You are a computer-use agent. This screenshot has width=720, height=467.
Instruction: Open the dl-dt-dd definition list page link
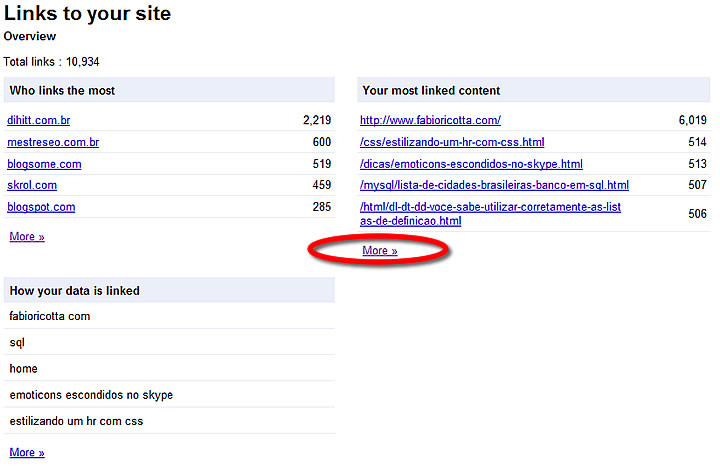tap(490, 213)
